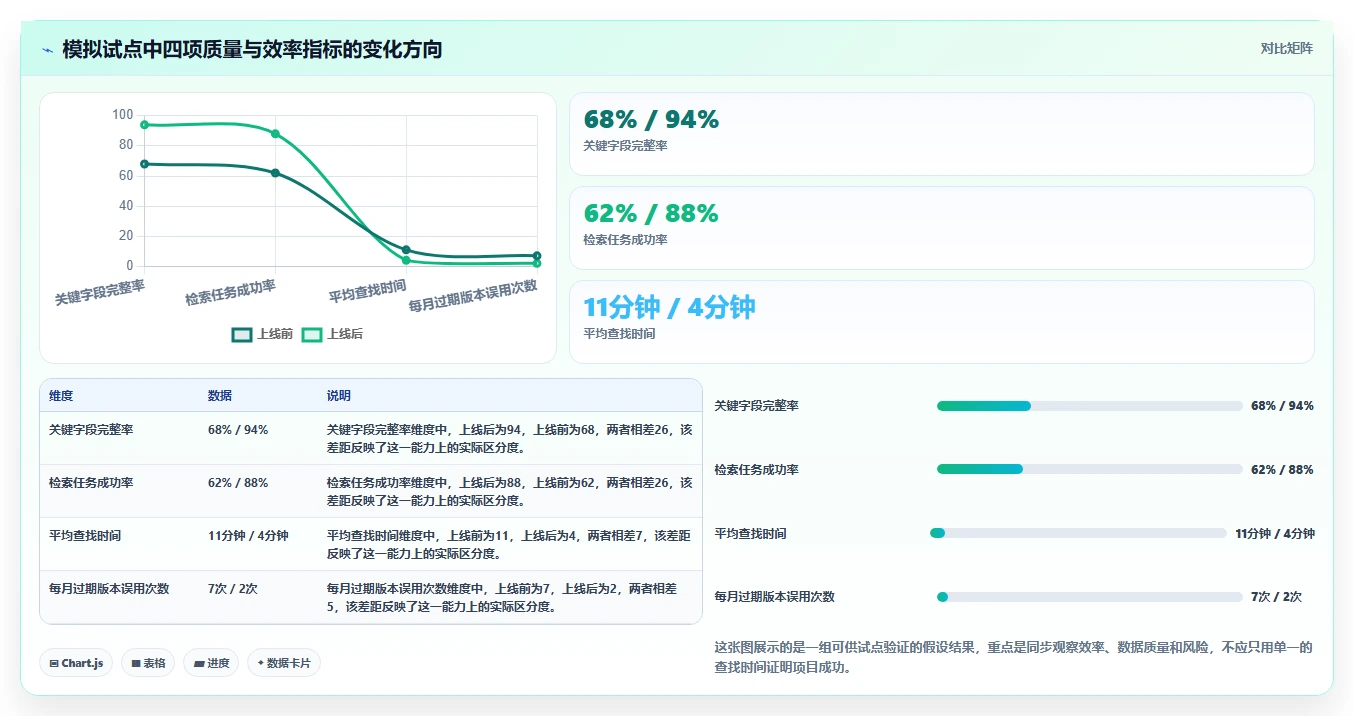
Task: Click the 68% / 94% value beside the progress bar
Action: tap(1282, 406)
